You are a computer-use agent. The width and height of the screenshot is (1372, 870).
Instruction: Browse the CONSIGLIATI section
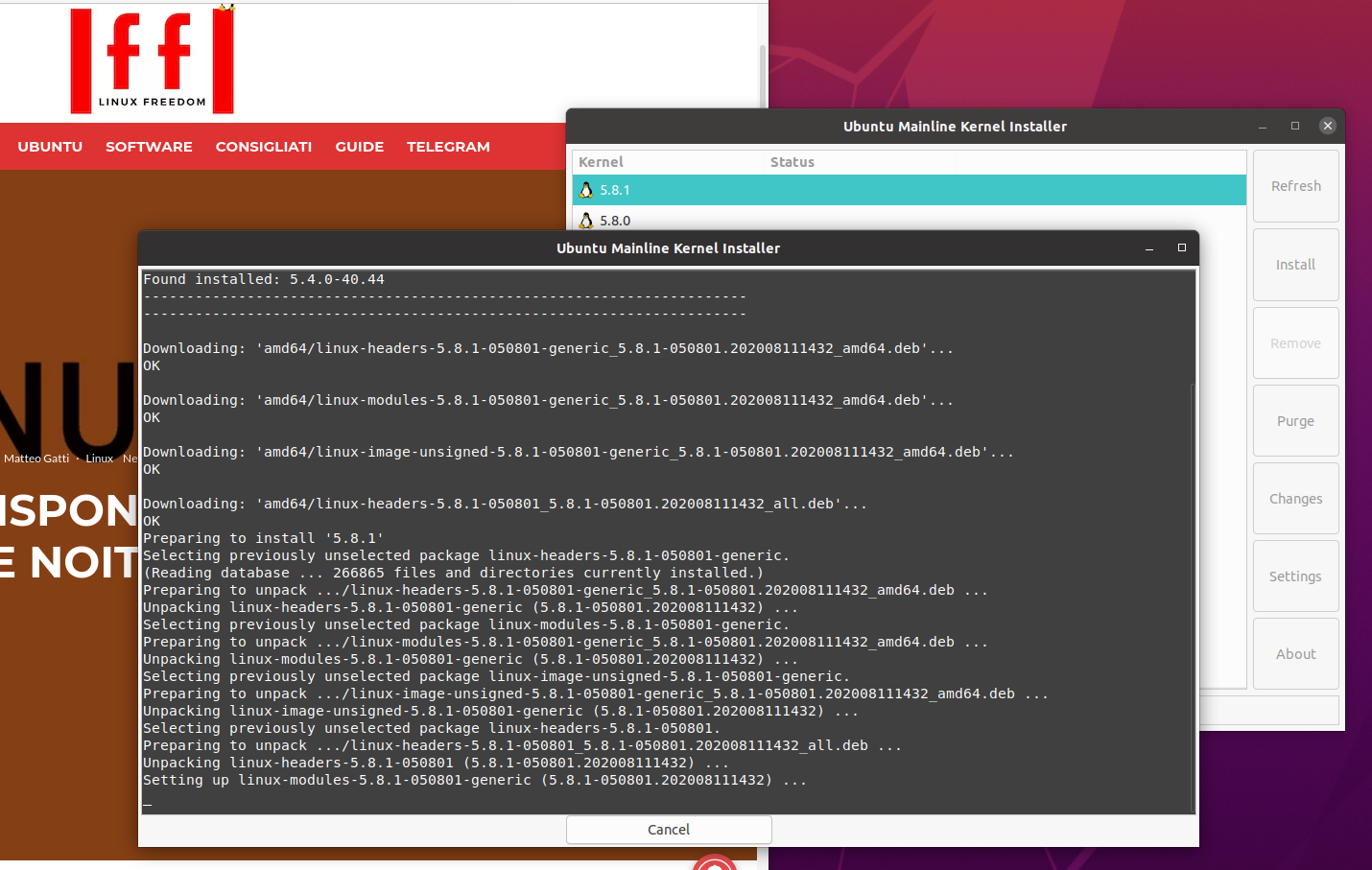pos(263,146)
